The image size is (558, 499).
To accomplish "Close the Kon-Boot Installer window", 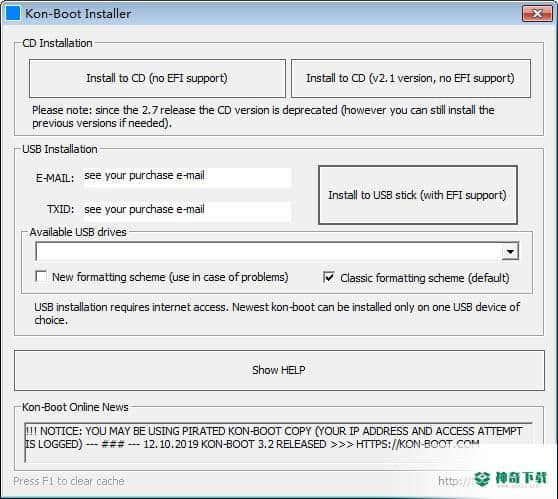I will pos(537,14).
